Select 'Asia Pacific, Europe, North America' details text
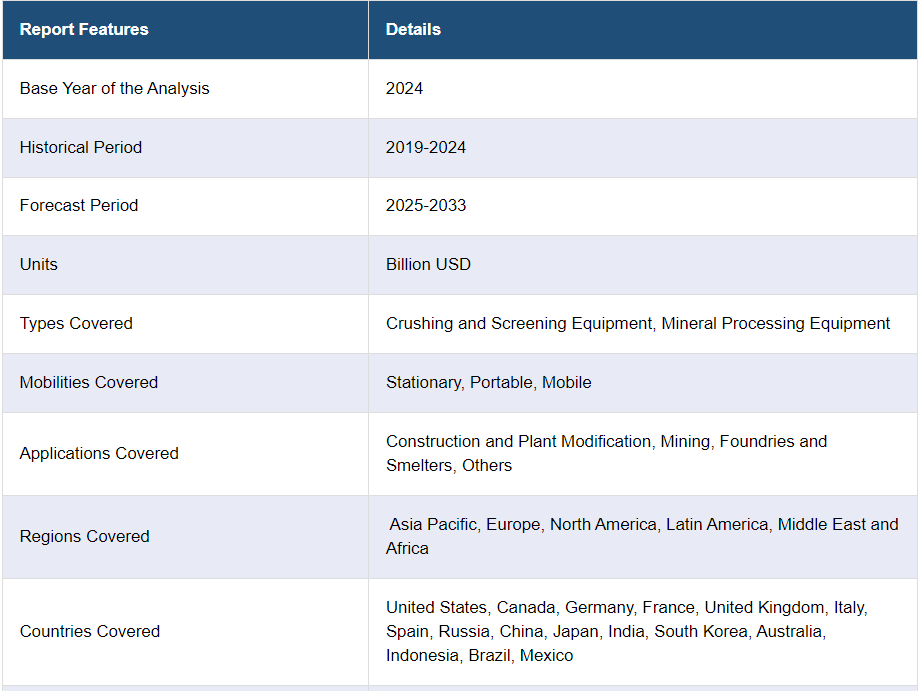Viewport: 924px width, 691px height. (x=523, y=524)
